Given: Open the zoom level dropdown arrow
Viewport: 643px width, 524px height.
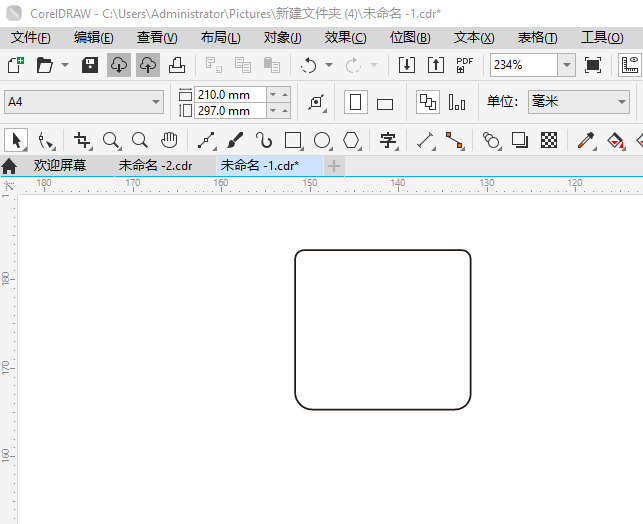Looking at the screenshot, I should coord(567,65).
